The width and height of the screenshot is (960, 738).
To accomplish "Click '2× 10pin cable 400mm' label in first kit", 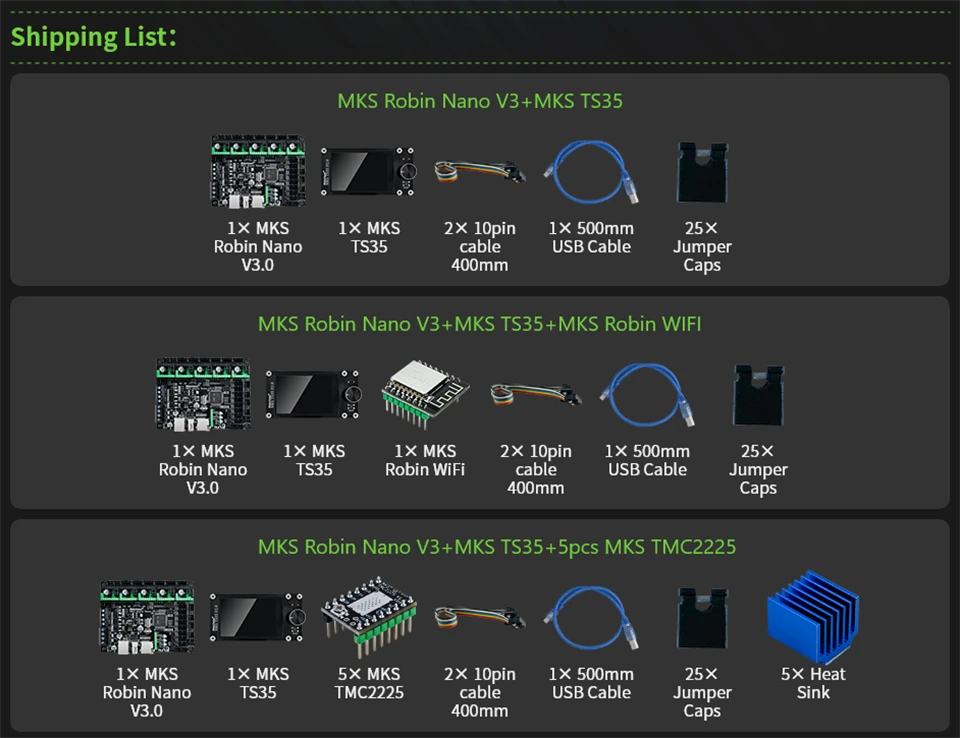I will pyautogui.click(x=480, y=246).
